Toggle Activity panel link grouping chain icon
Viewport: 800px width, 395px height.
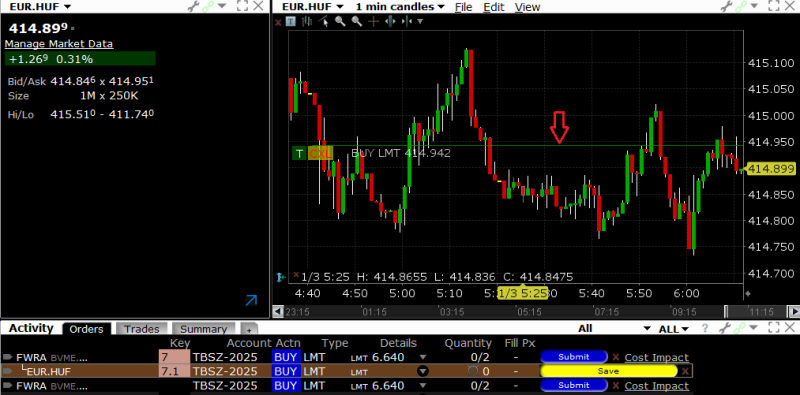tap(740, 329)
